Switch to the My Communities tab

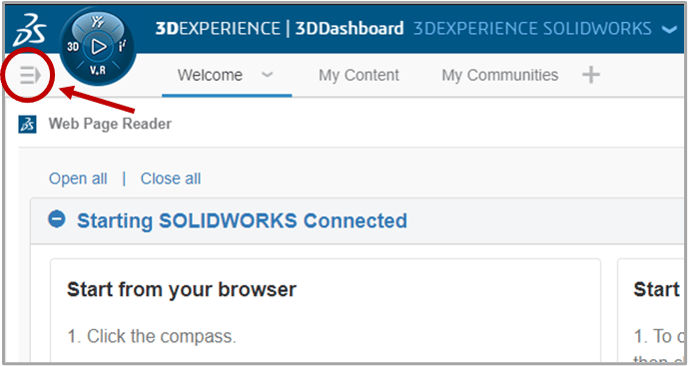(x=500, y=75)
